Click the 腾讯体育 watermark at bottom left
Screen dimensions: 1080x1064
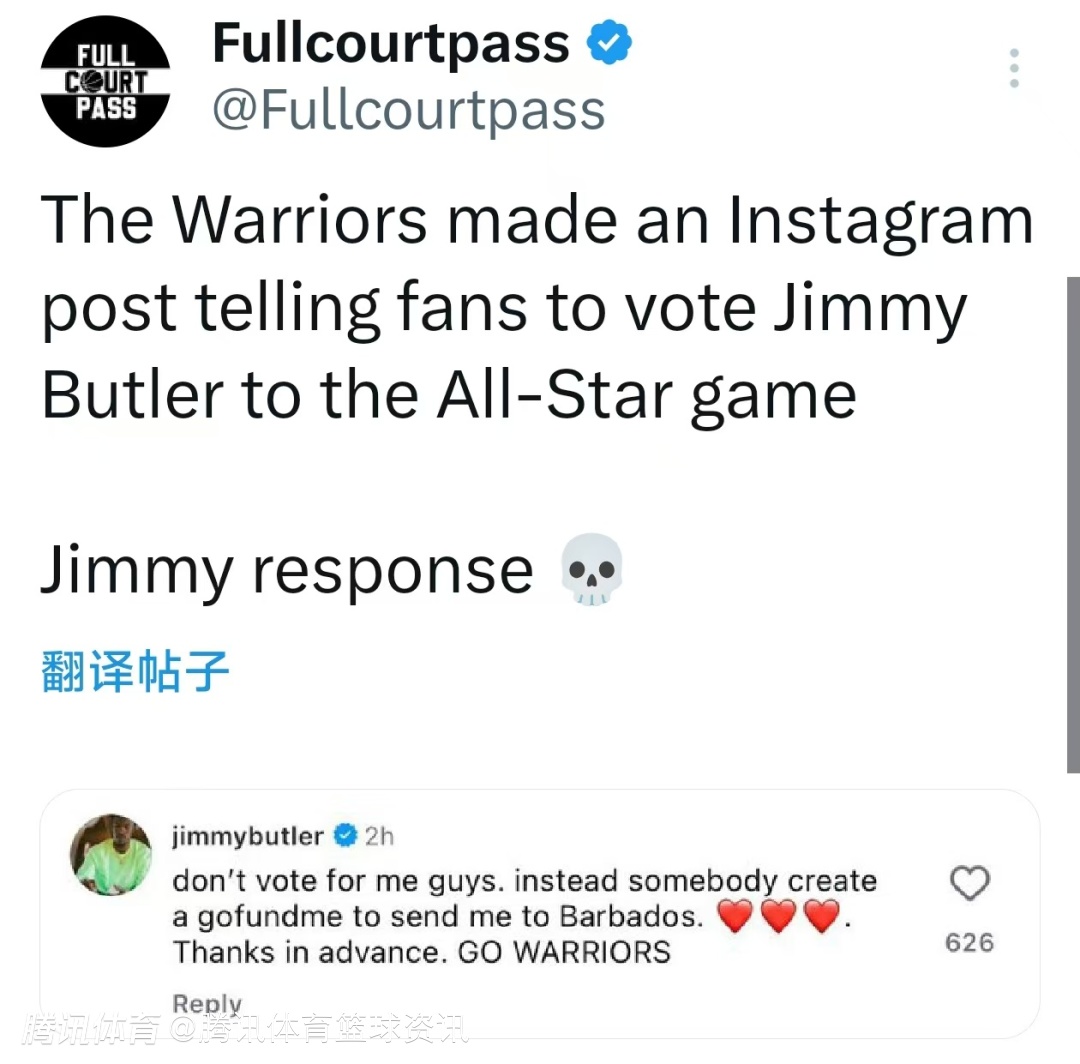(x=91, y=1030)
